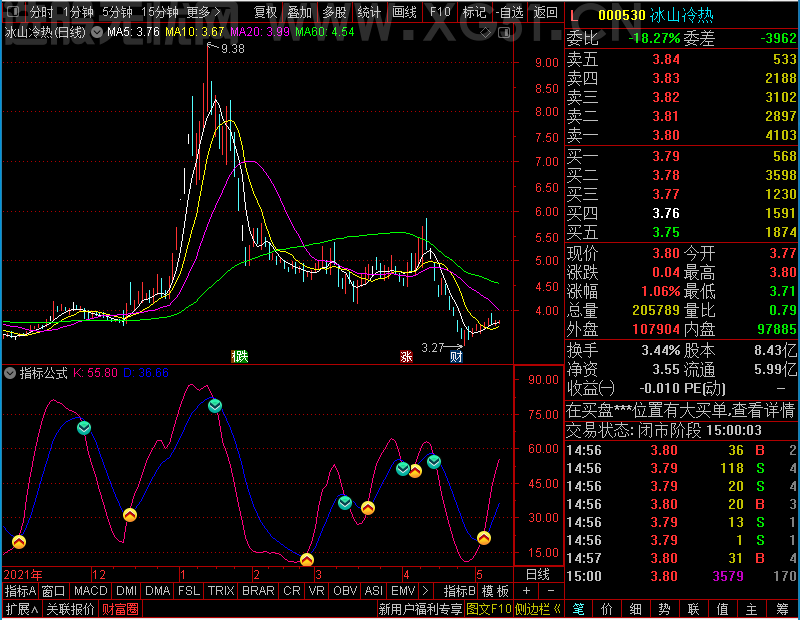800x620 pixels.
Task: Click the panel layout icon above chart
Action: coord(504,33)
